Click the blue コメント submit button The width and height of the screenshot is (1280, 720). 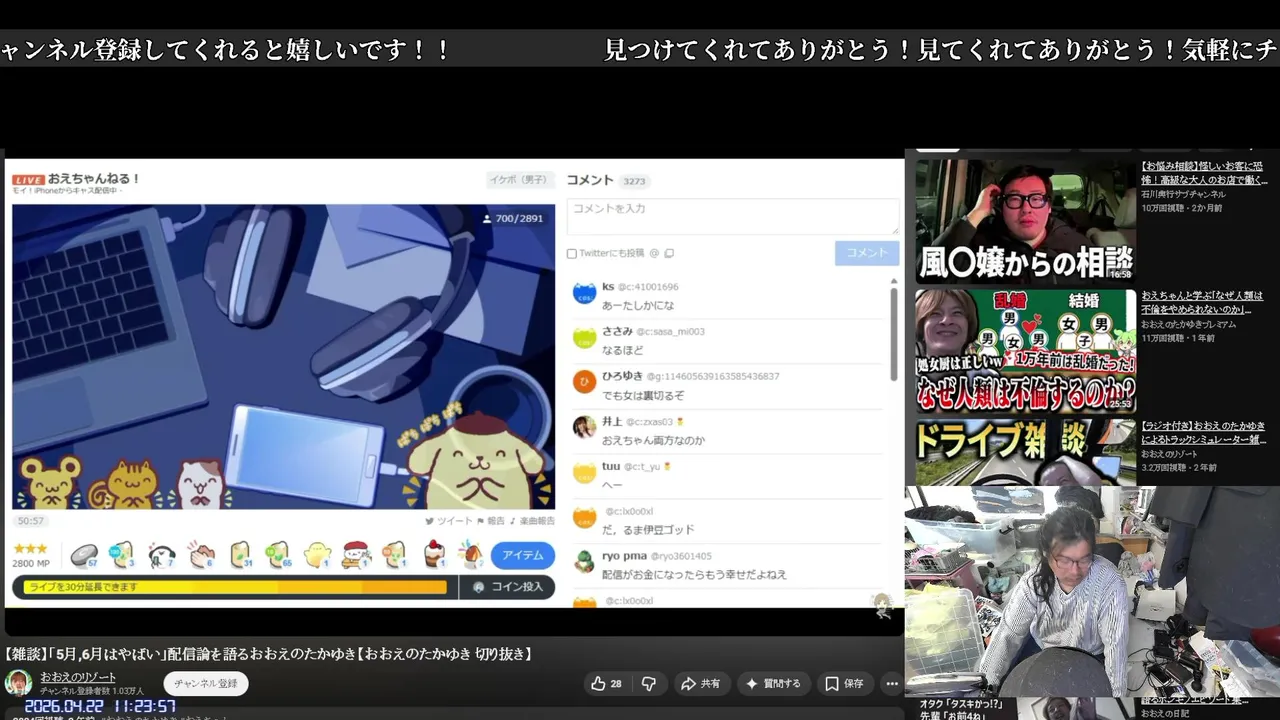click(867, 253)
